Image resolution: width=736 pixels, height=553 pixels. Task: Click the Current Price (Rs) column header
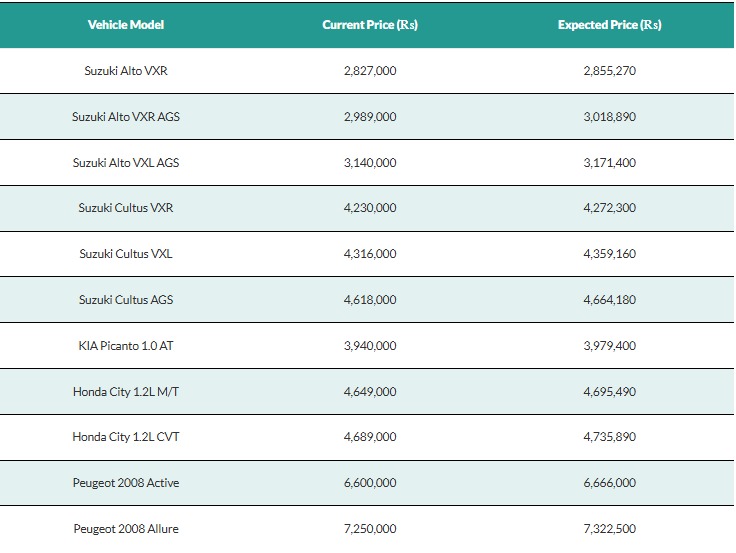pos(370,25)
